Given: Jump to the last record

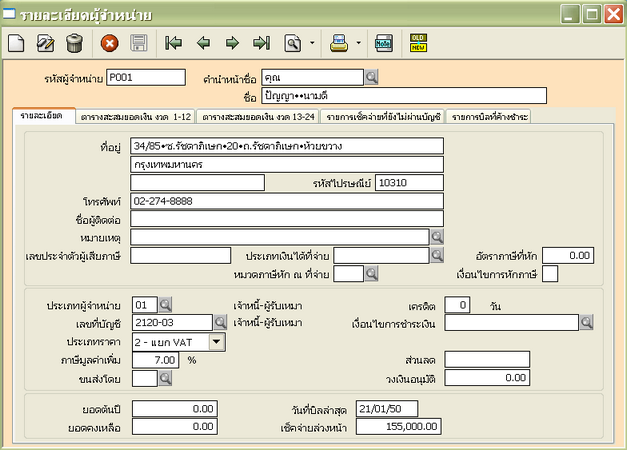Looking at the screenshot, I should point(261,43).
